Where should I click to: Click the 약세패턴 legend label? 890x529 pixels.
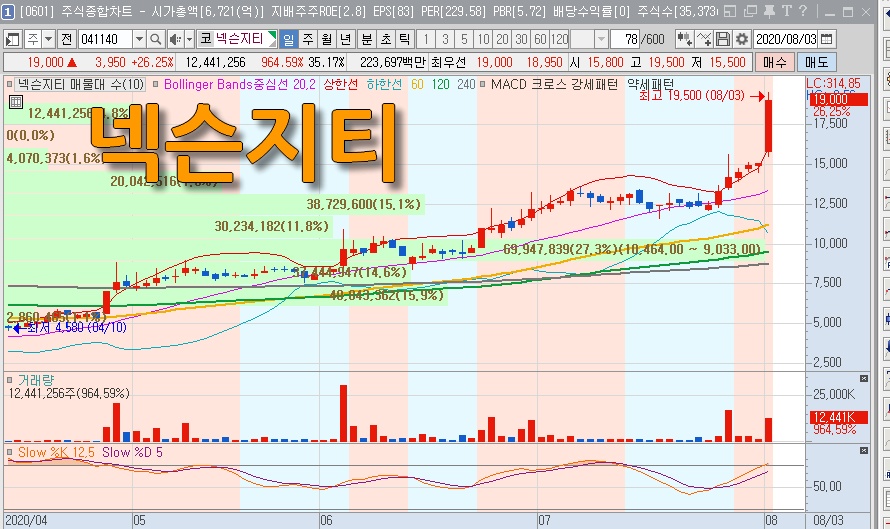[651, 85]
